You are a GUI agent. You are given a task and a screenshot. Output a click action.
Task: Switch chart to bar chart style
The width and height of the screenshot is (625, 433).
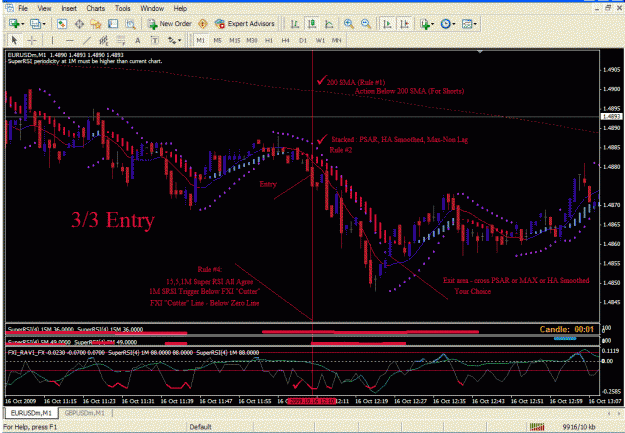(x=295, y=24)
